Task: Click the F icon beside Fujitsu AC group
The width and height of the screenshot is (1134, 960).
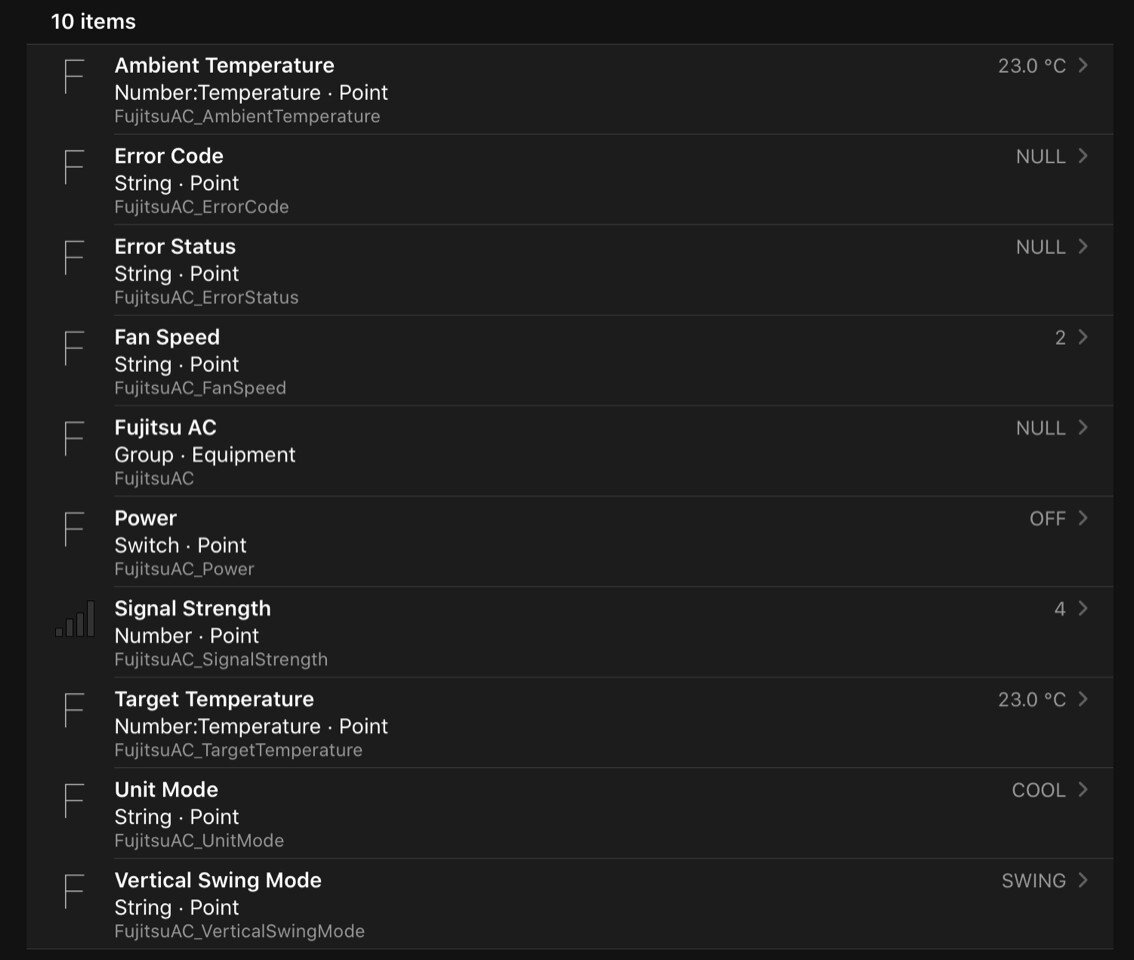Action: pos(74,438)
